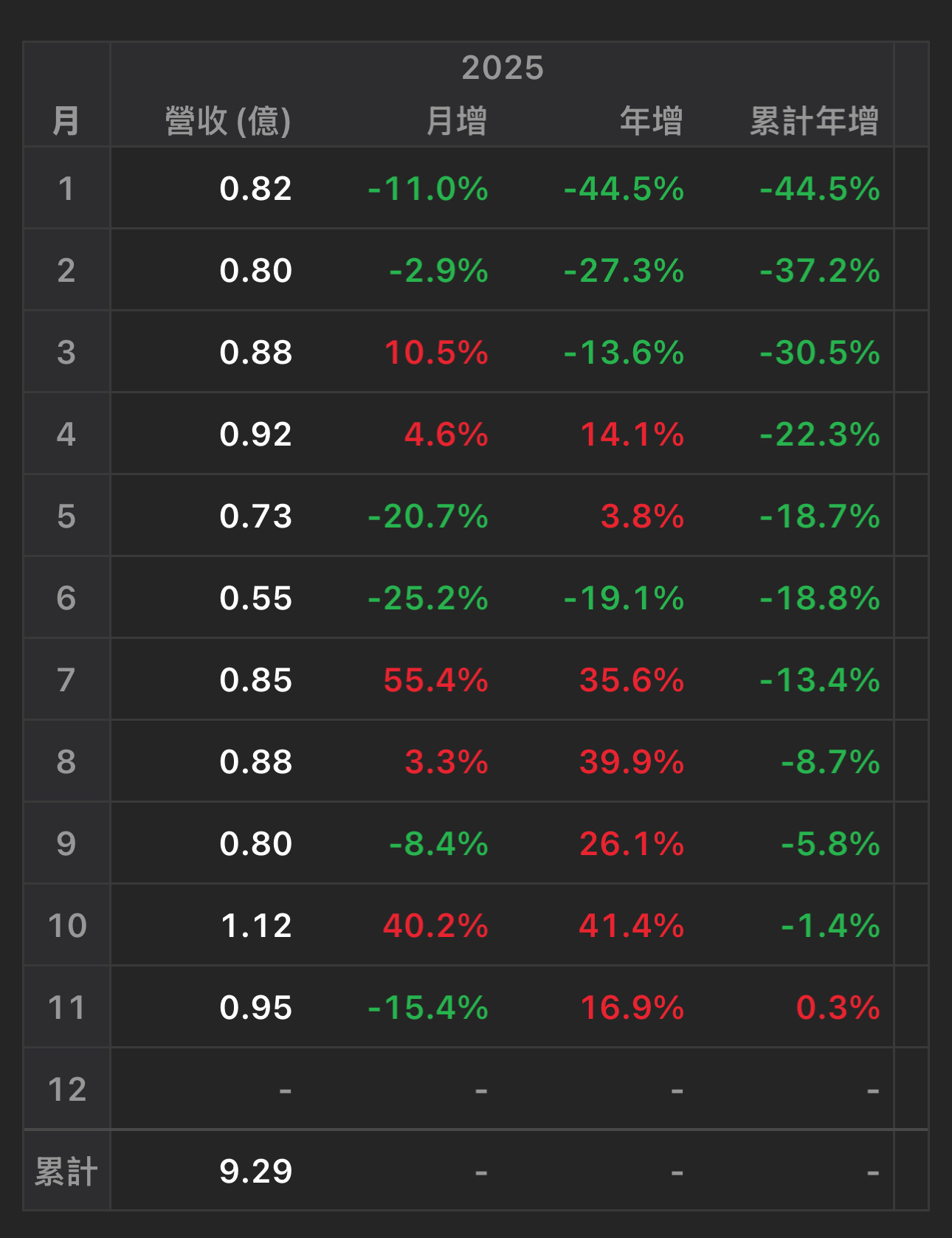The image size is (952, 1238).
Task: Select the 營收 (億) column header
Action: [228, 121]
